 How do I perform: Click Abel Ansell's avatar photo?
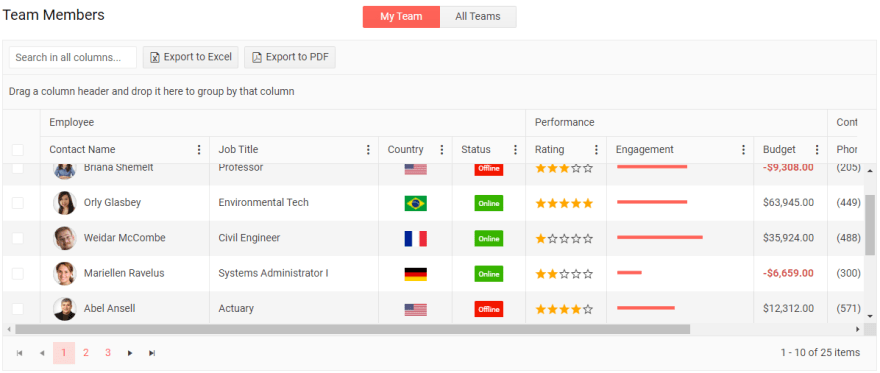click(x=65, y=308)
